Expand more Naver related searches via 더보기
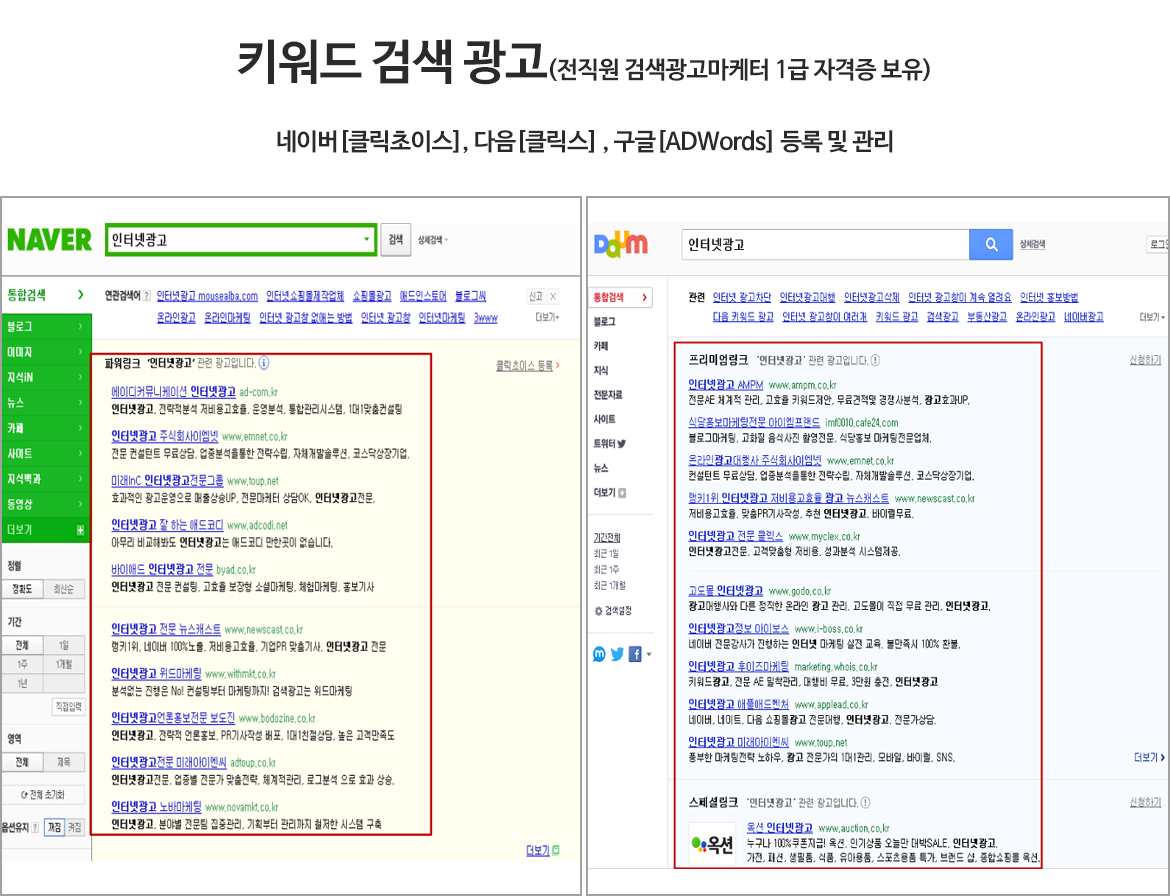The image size is (1170, 896). pyautogui.click(x=547, y=317)
